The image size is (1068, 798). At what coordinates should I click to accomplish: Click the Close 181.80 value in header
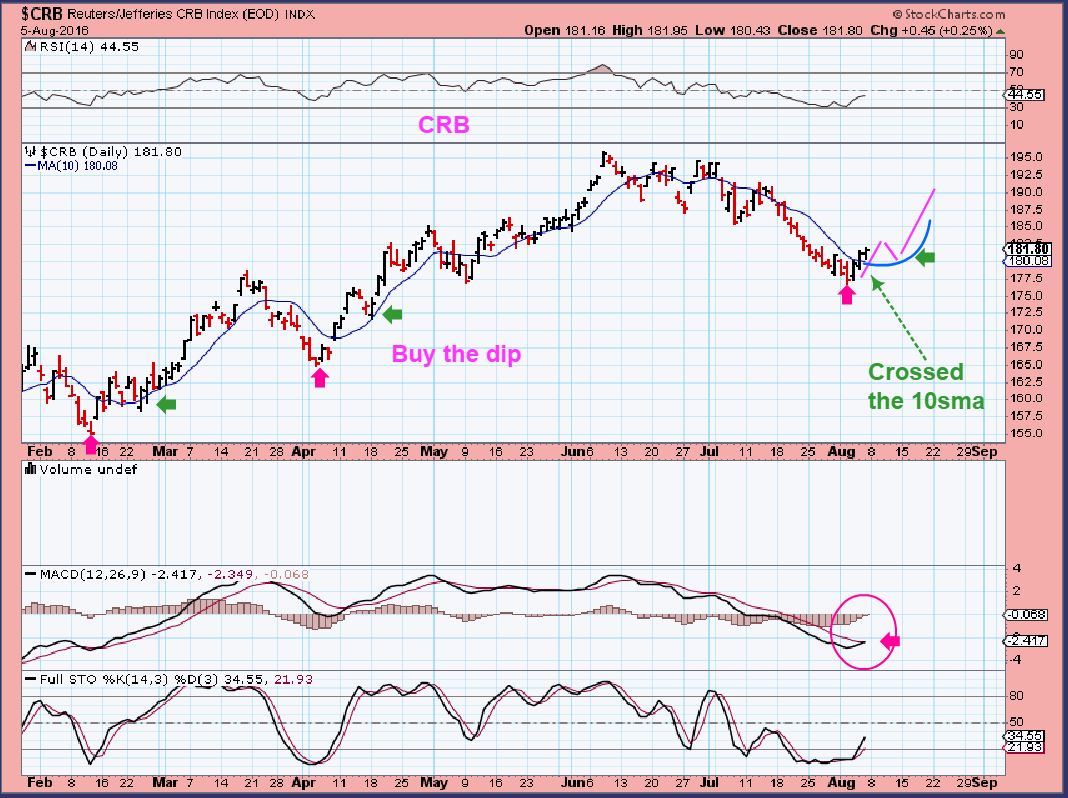click(820, 31)
